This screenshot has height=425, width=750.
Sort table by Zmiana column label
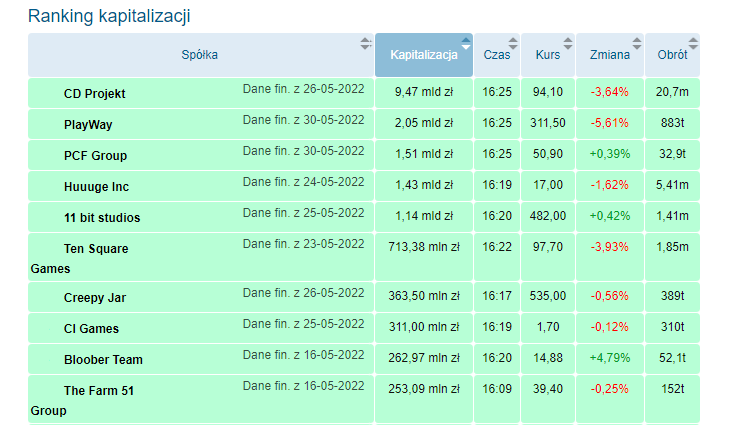tap(610, 55)
